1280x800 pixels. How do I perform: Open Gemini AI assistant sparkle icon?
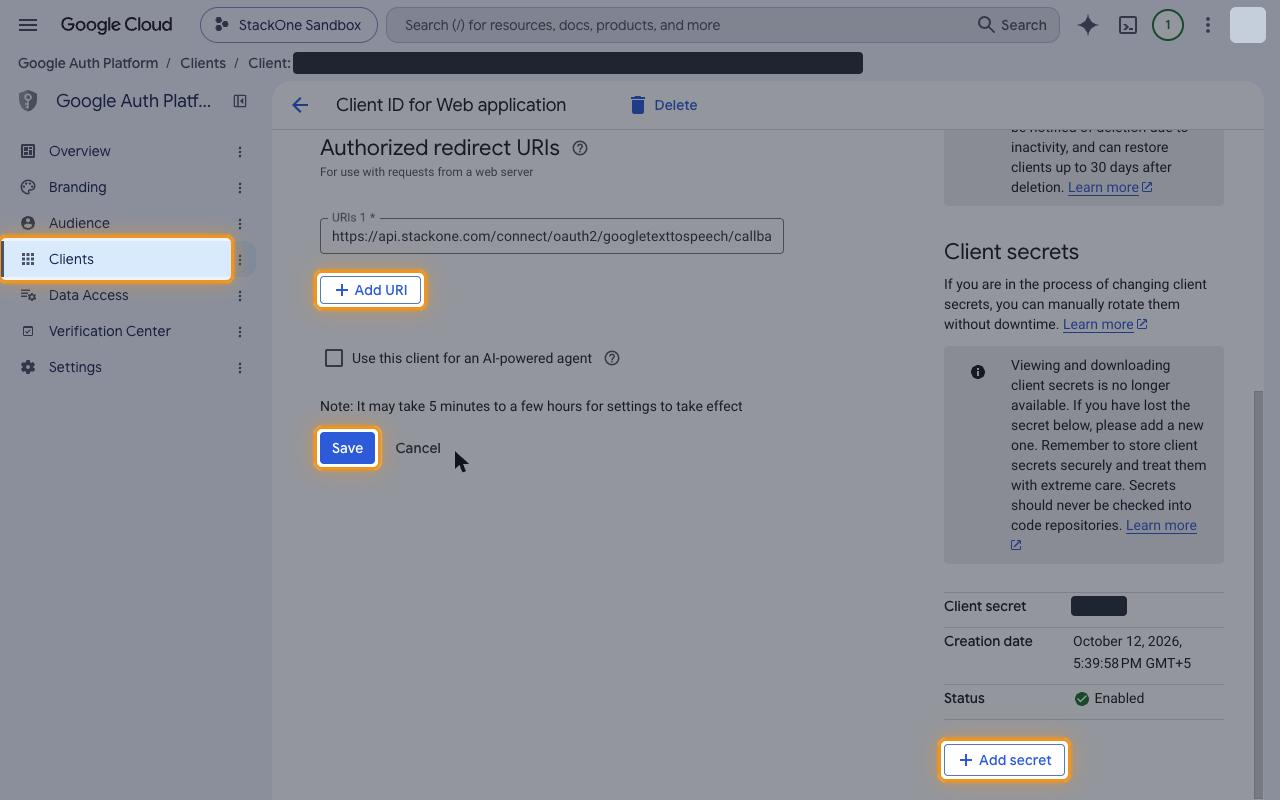(1088, 25)
